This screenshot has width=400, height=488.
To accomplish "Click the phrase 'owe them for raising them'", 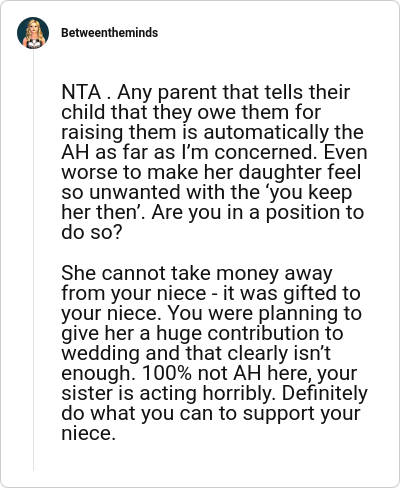I will [x=191, y=122].
